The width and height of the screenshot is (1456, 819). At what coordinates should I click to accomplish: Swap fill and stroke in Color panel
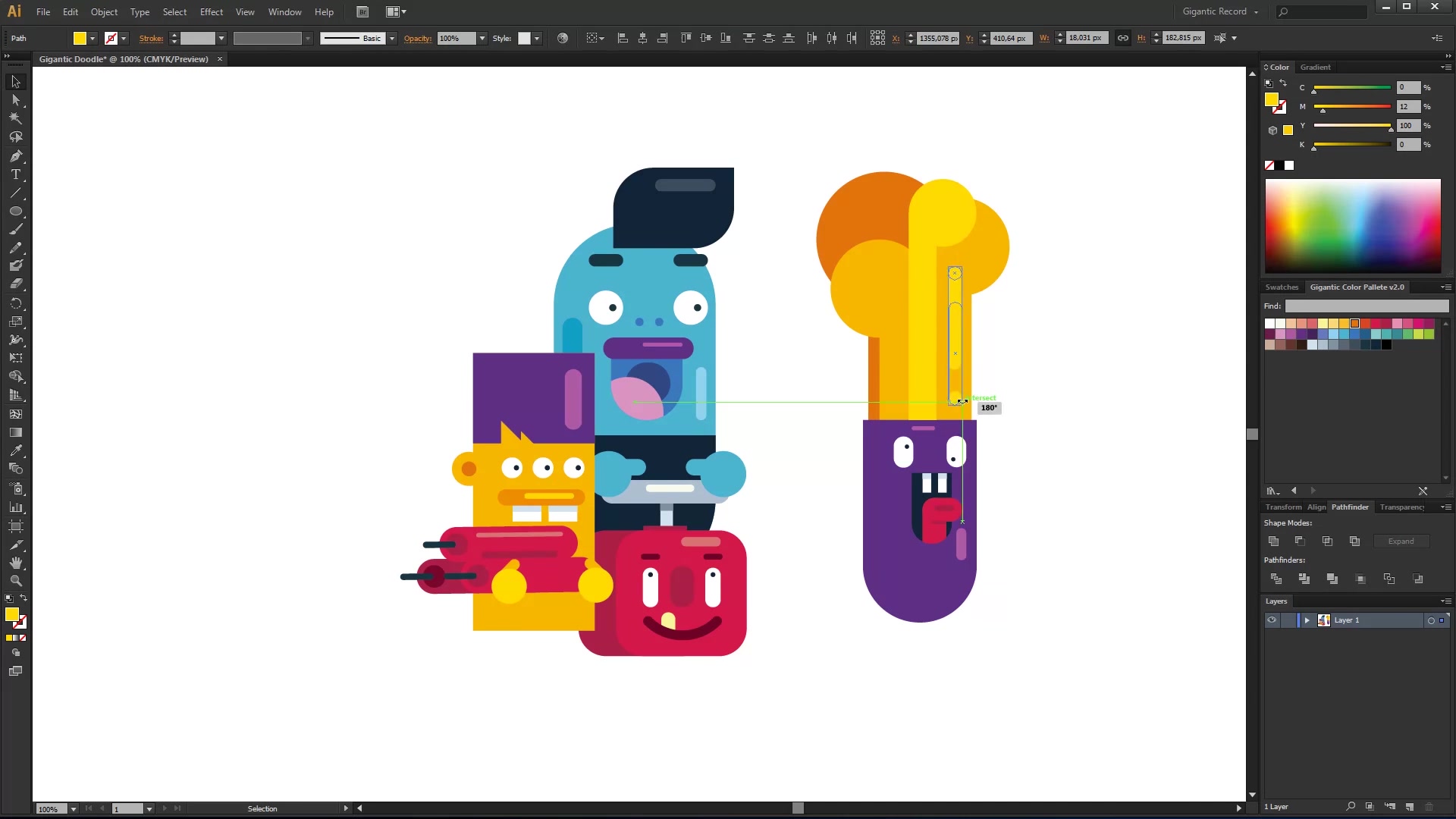(1283, 83)
